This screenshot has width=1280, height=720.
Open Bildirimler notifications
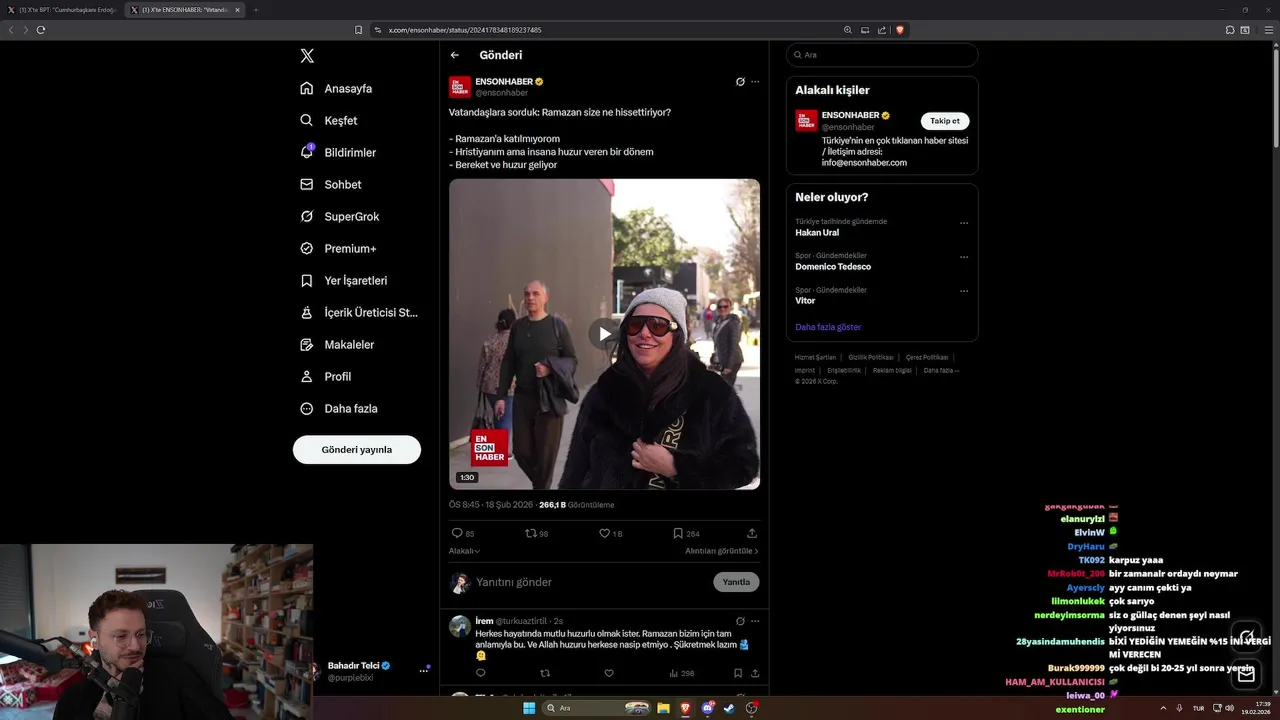click(338, 152)
